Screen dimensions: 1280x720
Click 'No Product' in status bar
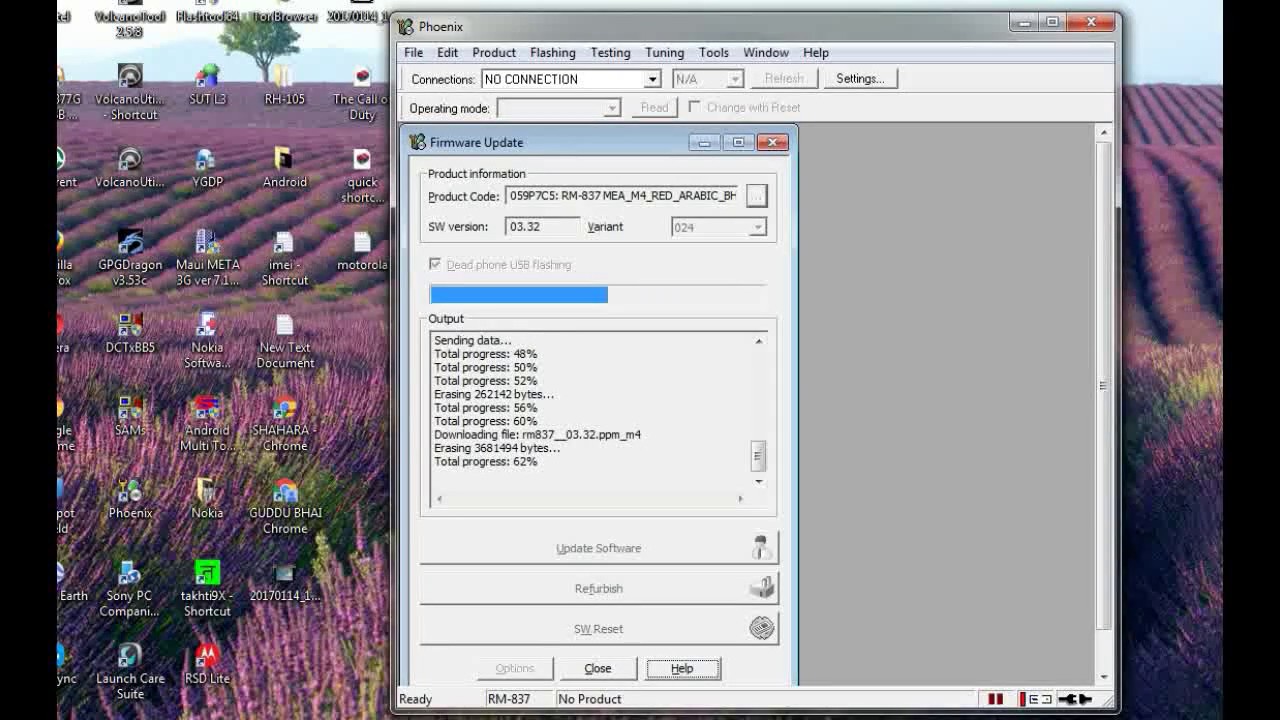point(590,699)
